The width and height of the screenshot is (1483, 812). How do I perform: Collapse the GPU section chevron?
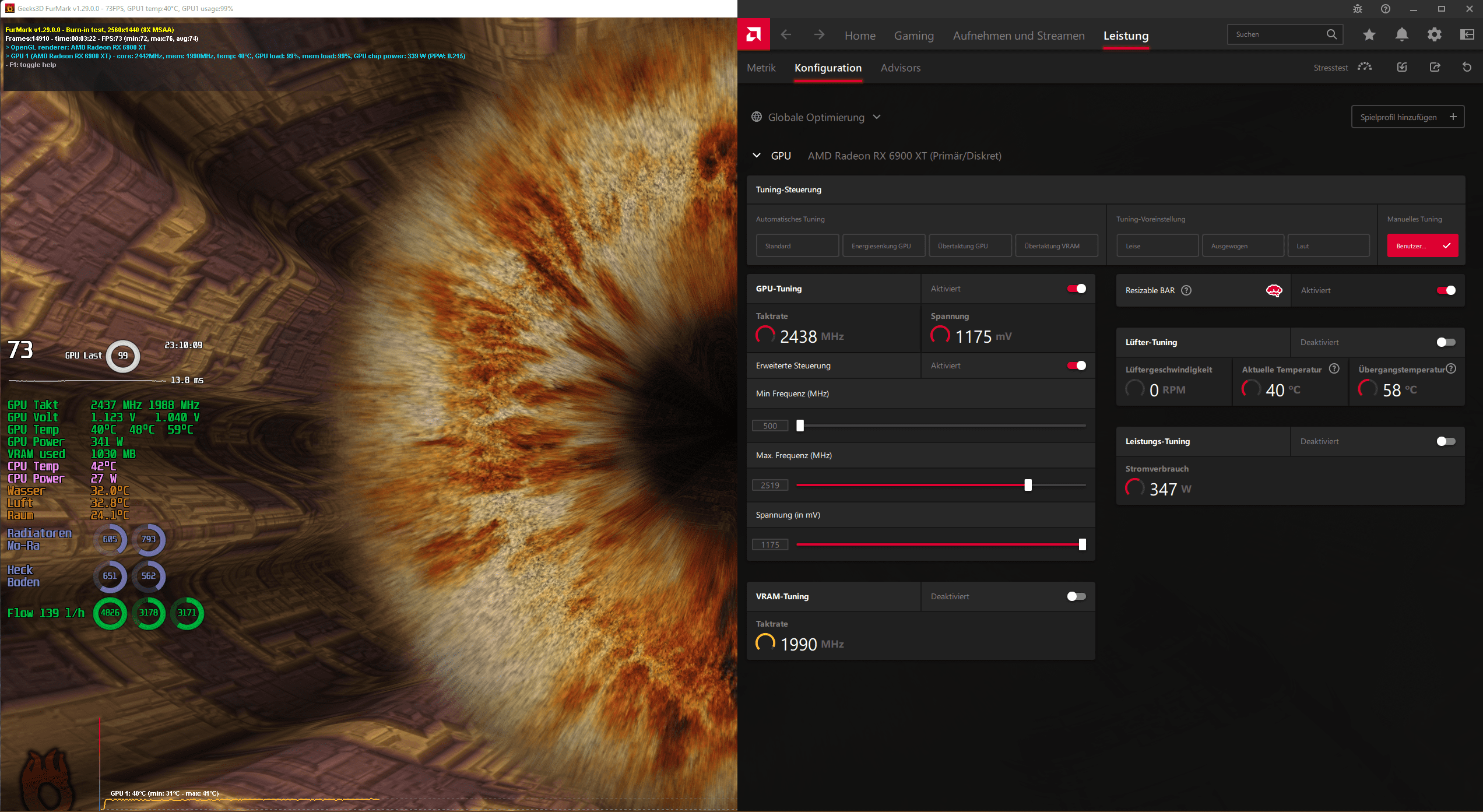click(757, 155)
